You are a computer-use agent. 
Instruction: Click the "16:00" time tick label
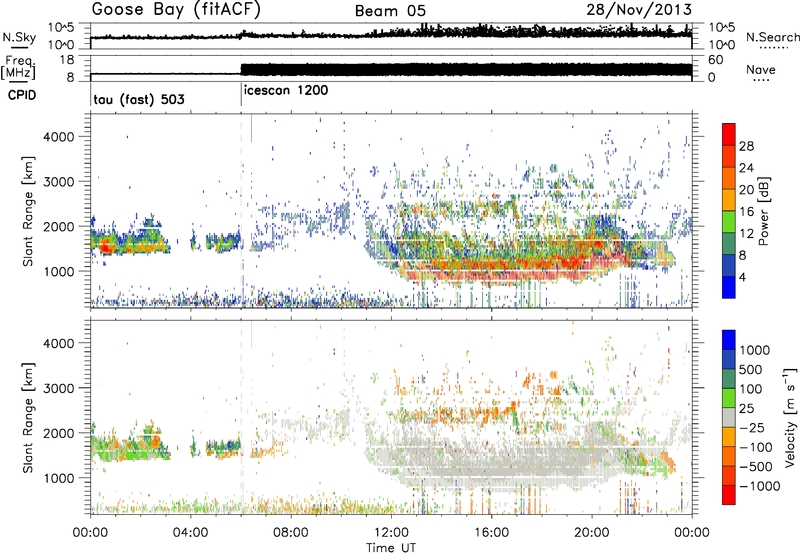click(491, 533)
